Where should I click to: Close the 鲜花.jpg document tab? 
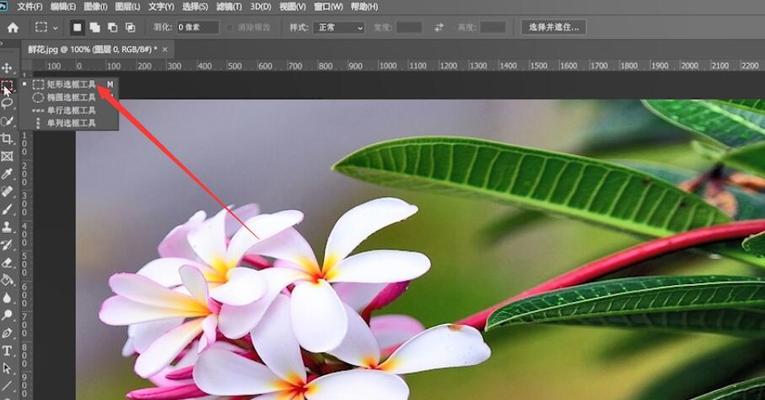[x=165, y=50]
